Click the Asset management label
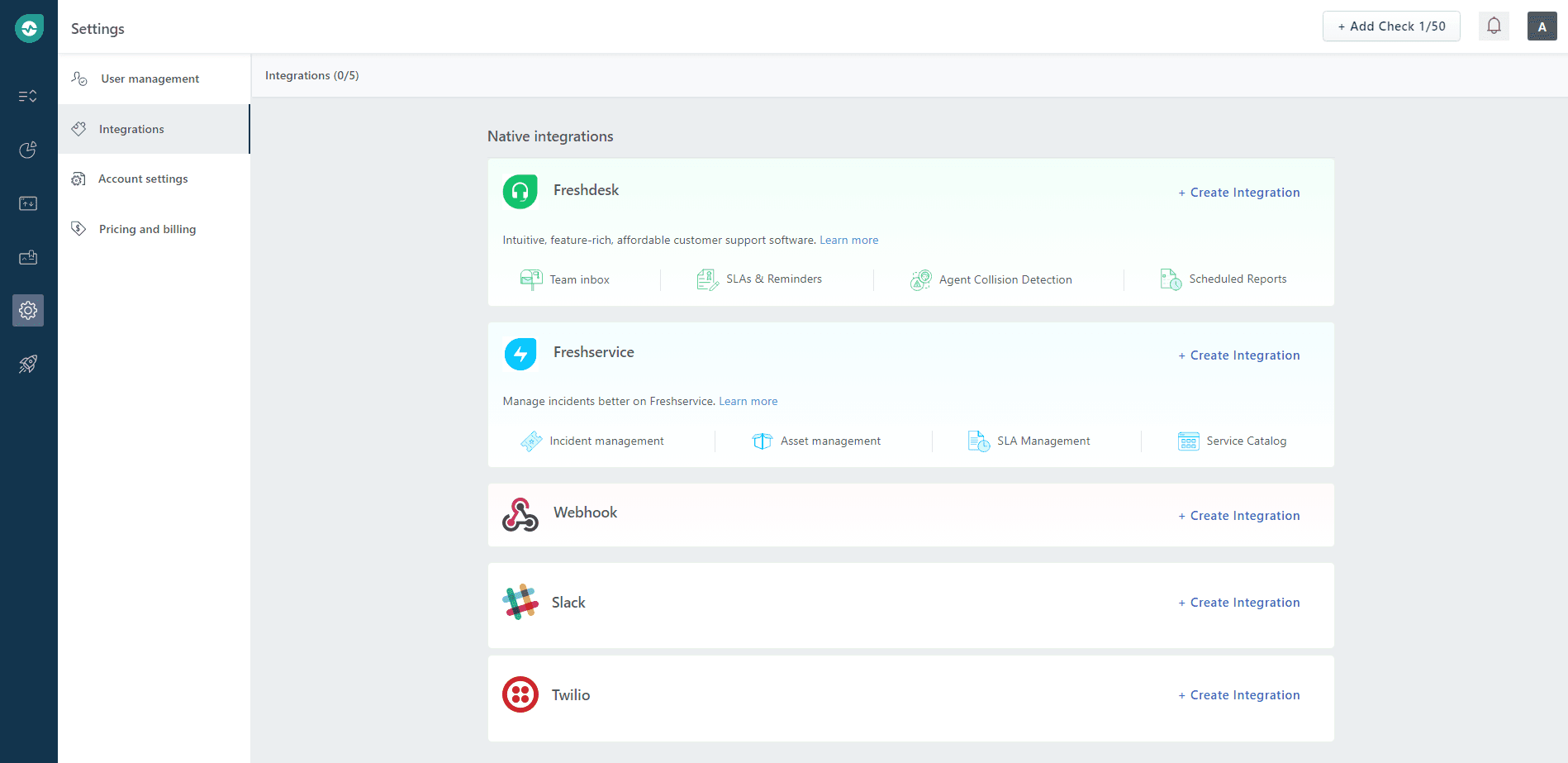Screen dimensions: 1568x763 830,441
